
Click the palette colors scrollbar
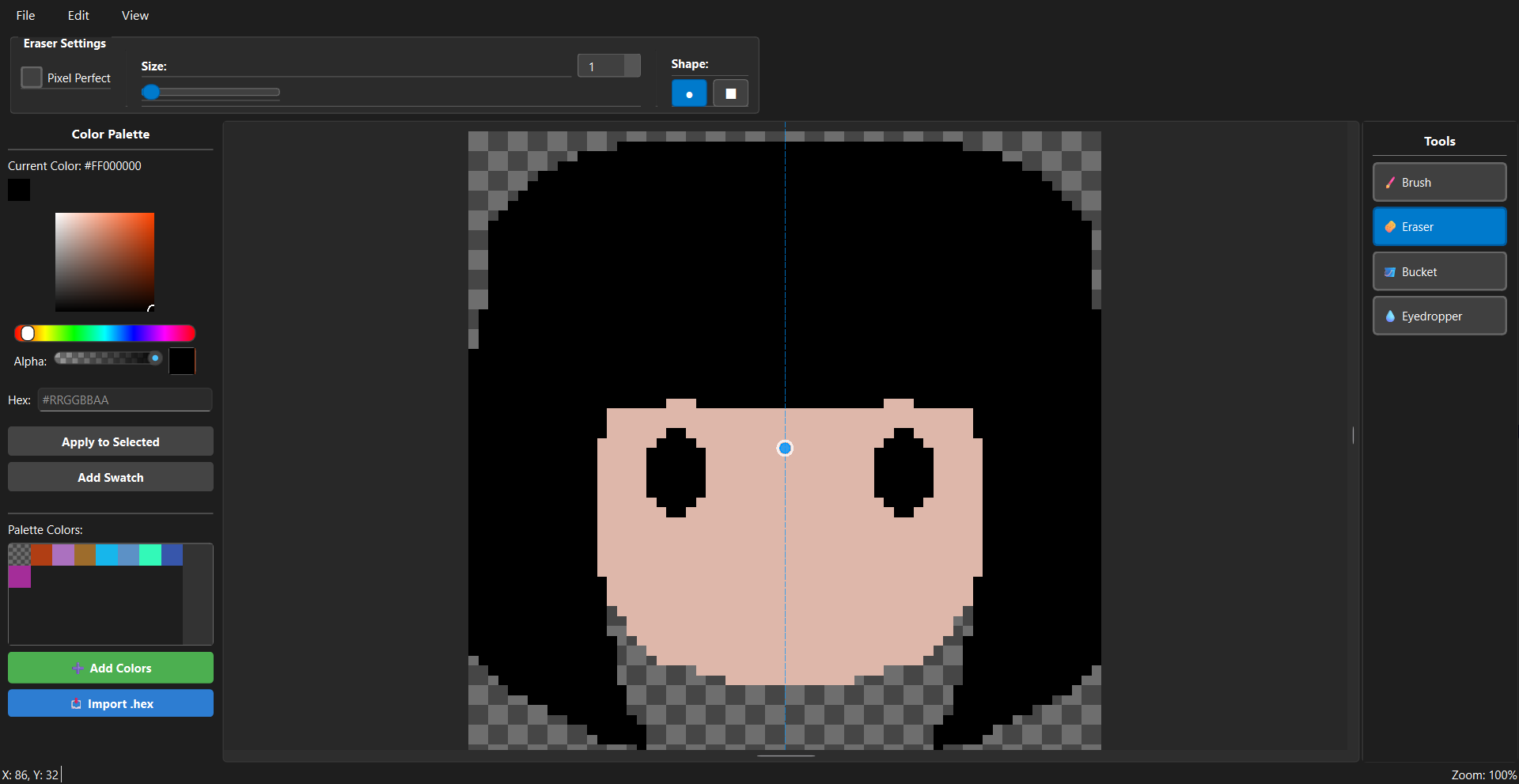pos(198,594)
